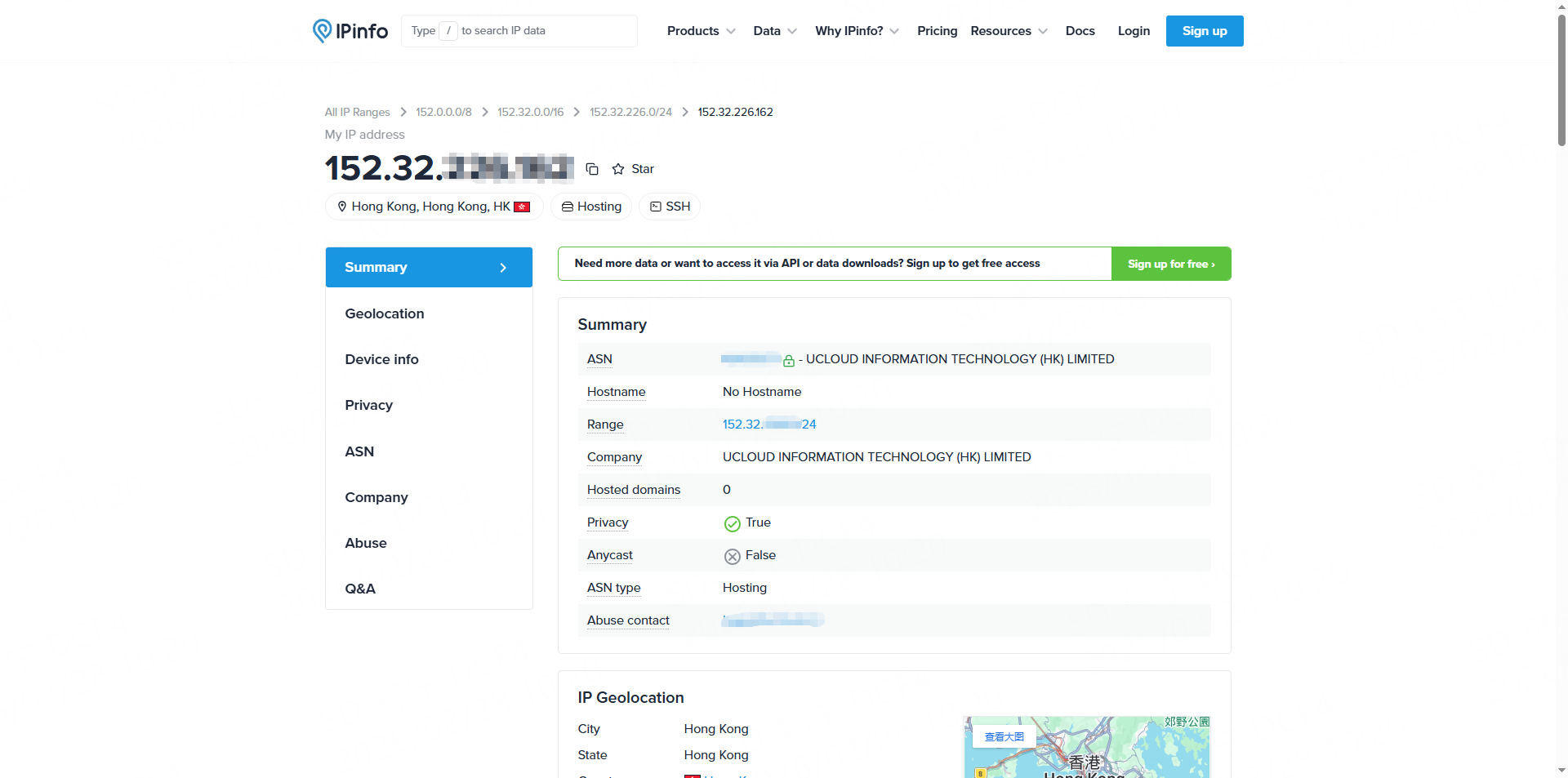Click the Hong Kong location tag

pyautogui.click(x=434, y=207)
